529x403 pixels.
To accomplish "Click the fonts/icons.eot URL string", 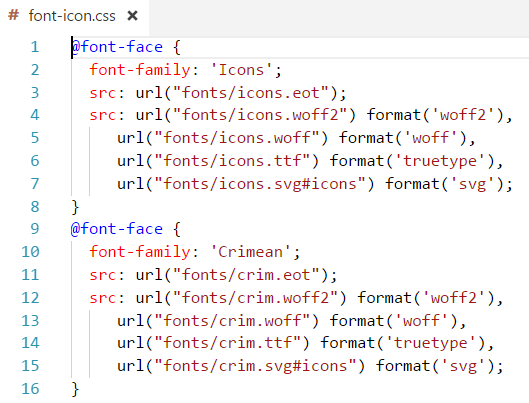I will click(x=251, y=93).
